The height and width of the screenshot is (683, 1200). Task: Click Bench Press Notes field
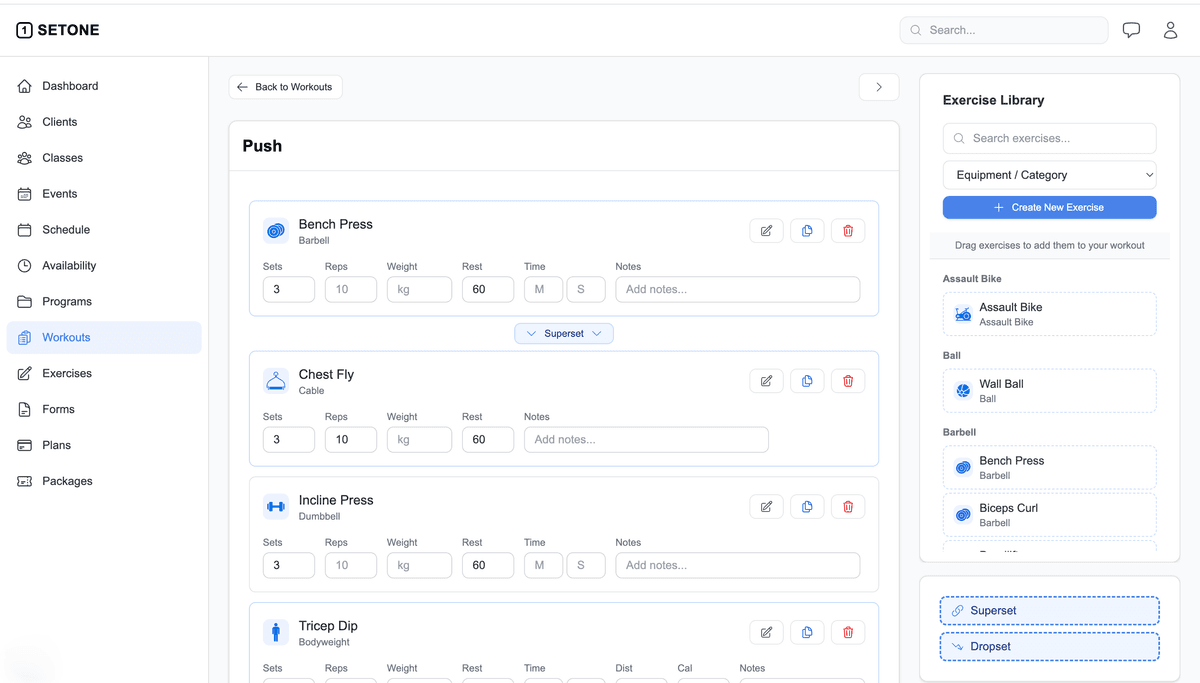(x=738, y=289)
